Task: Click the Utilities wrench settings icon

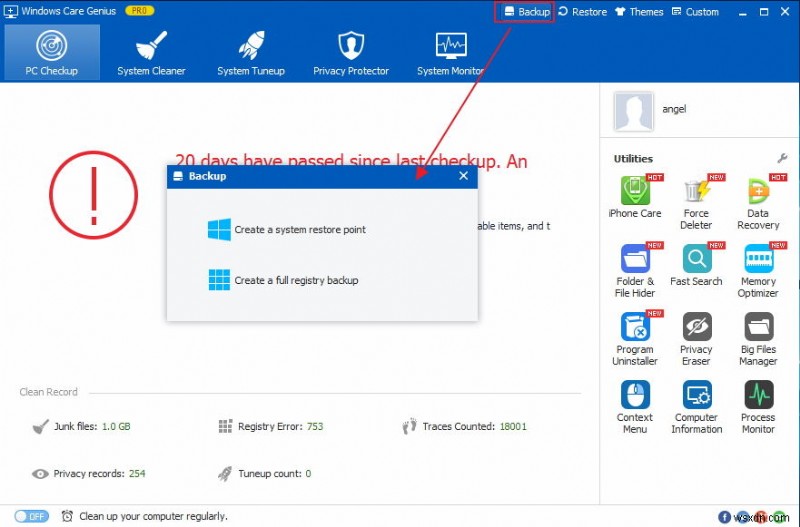Action: [782, 158]
